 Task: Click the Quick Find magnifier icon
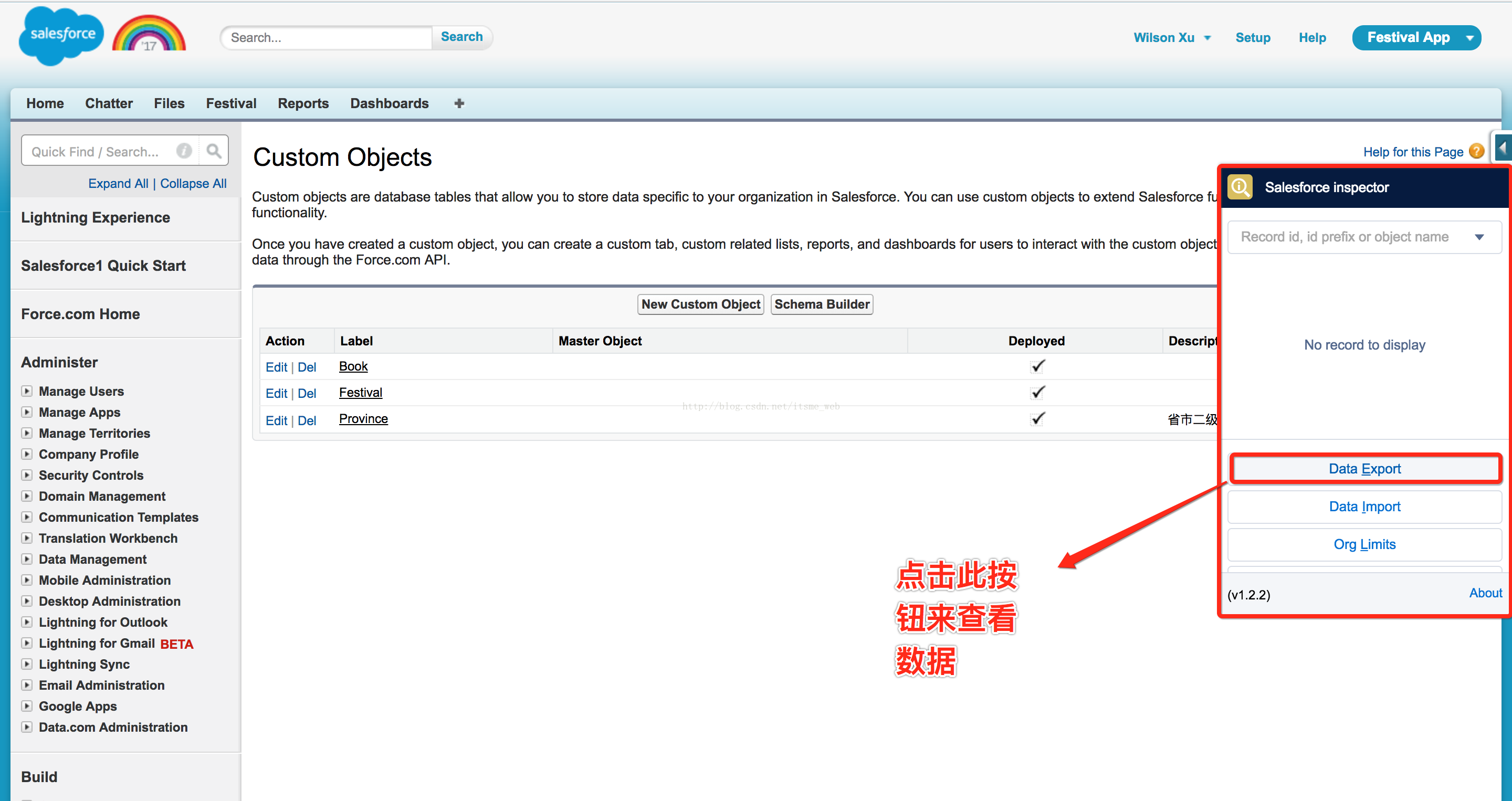pos(214,151)
